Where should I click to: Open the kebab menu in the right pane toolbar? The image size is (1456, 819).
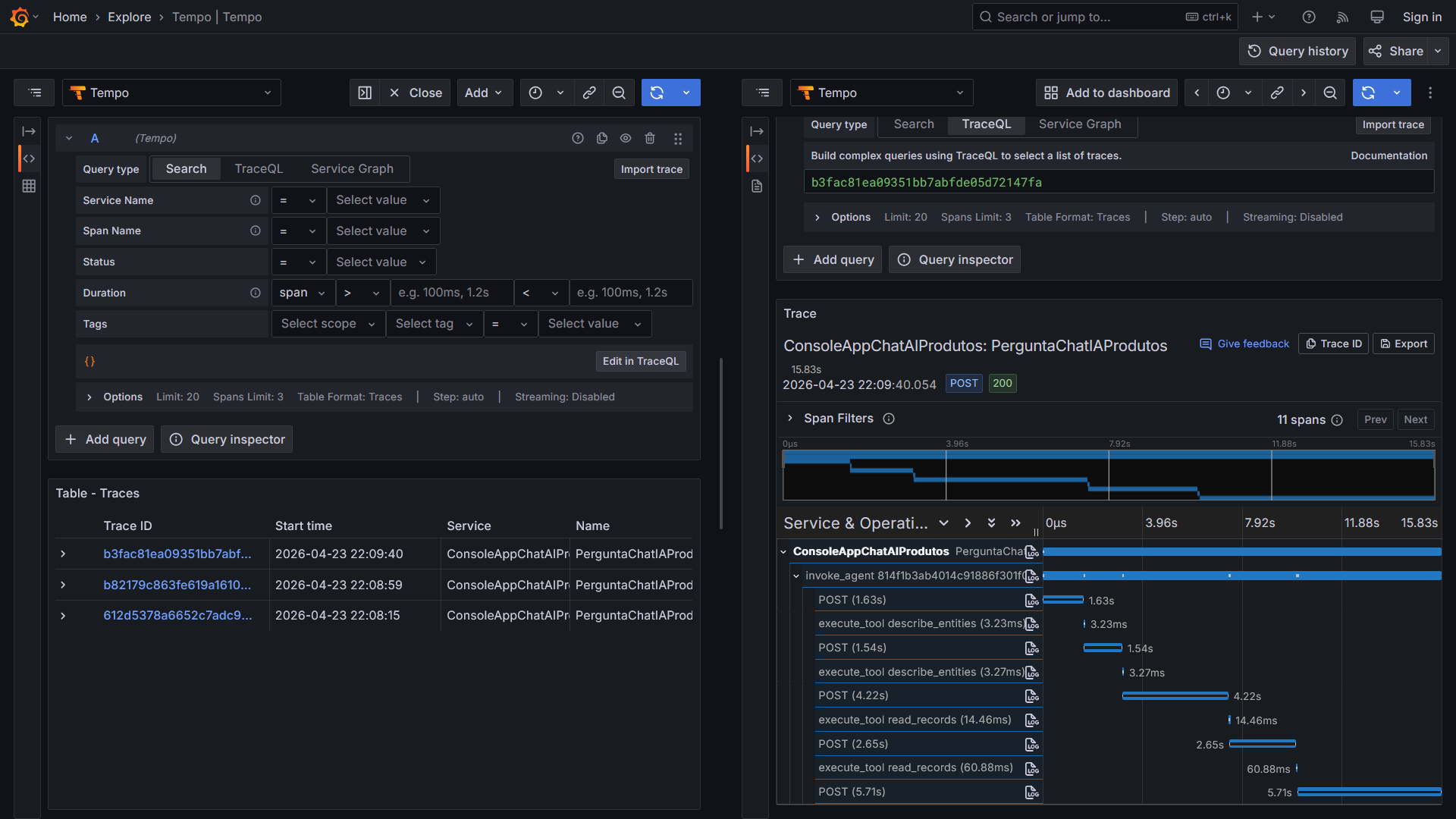1430,93
